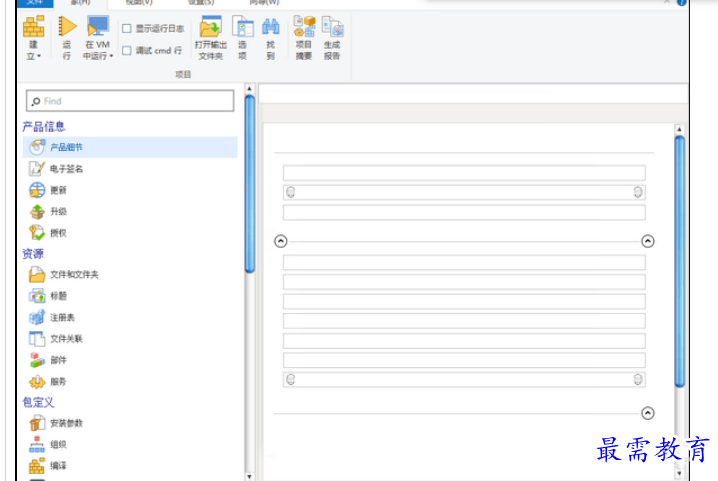Click the 运行 run play icon
718x481 pixels.
point(67,26)
